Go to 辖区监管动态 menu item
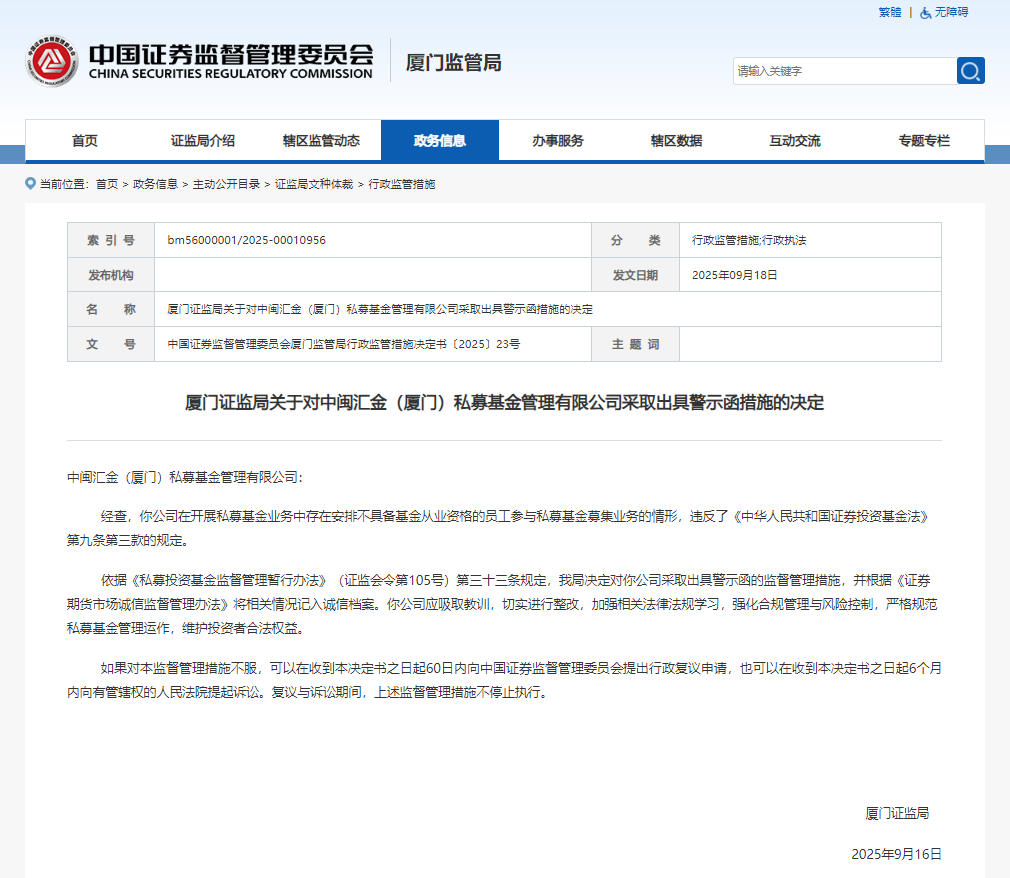This screenshot has height=878, width=1010. click(321, 141)
